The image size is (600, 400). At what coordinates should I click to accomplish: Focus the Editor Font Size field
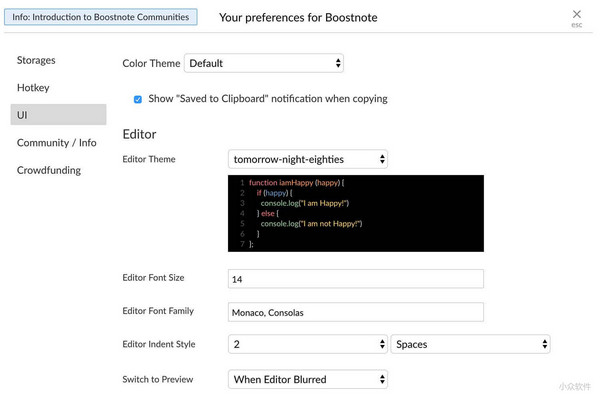[x=356, y=279]
